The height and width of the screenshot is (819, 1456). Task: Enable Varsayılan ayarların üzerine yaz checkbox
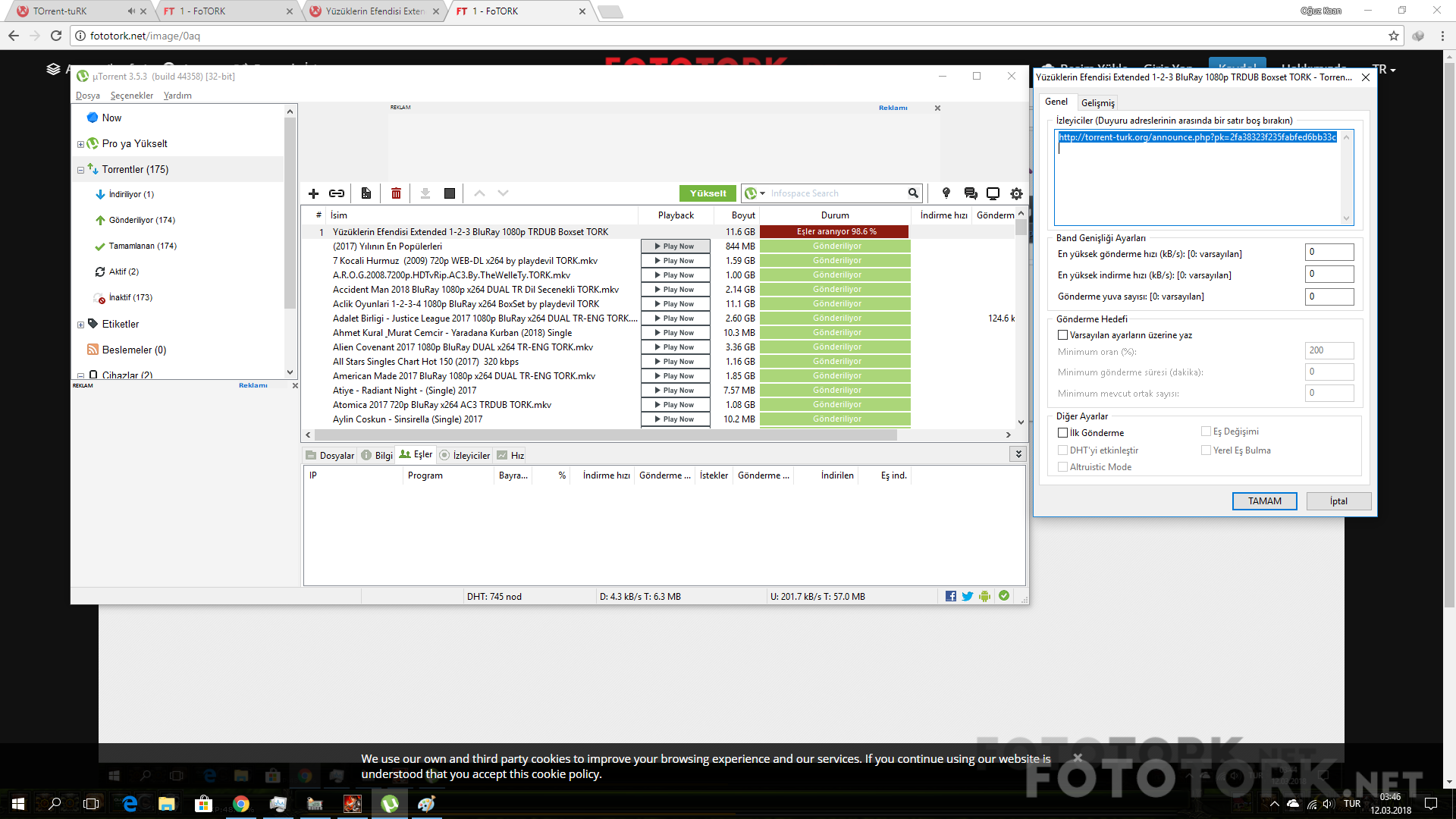(x=1062, y=335)
